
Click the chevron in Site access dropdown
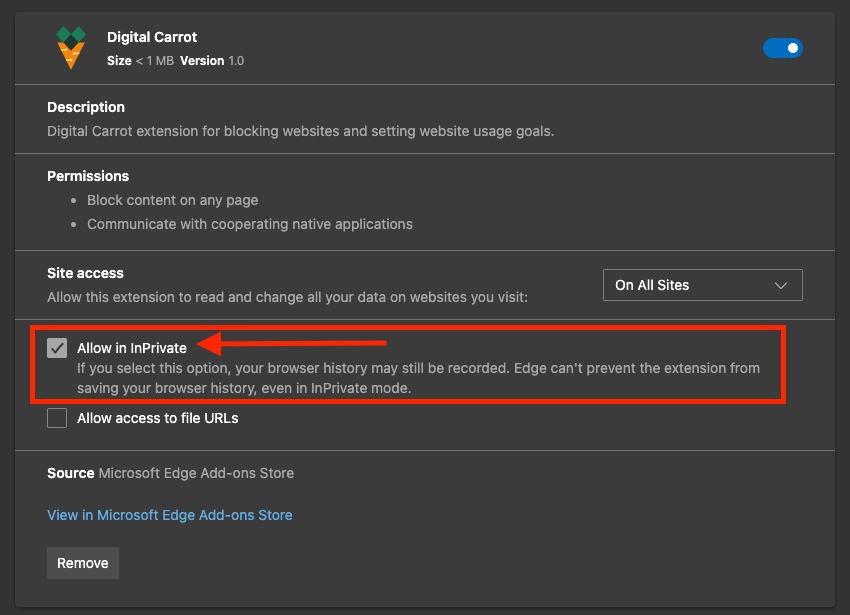(x=781, y=285)
